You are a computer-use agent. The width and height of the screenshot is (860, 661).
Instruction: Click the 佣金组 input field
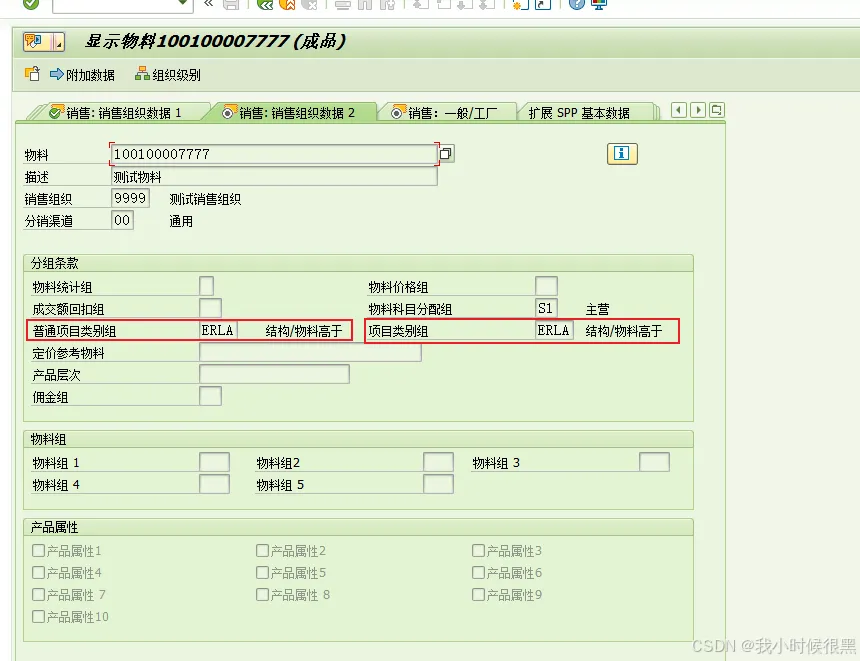point(209,395)
